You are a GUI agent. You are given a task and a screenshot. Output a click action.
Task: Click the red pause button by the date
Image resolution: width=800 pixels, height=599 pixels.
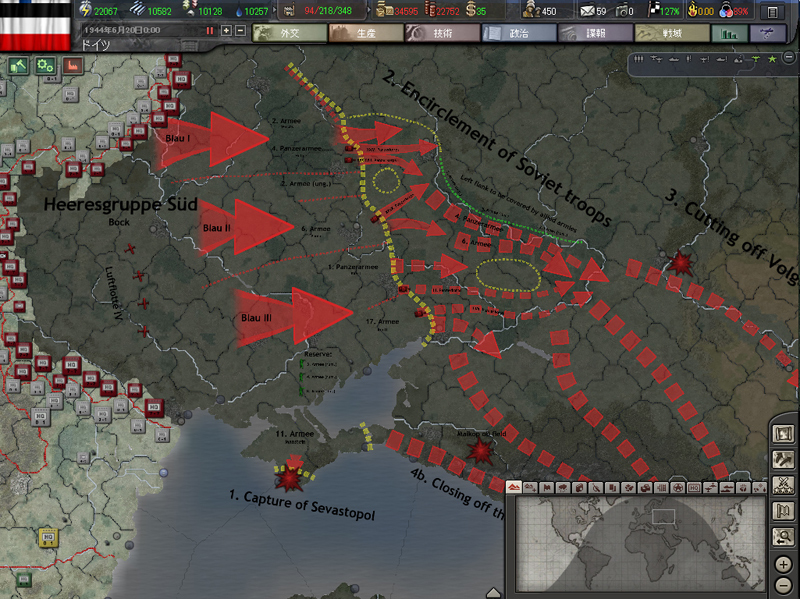[x=210, y=31]
